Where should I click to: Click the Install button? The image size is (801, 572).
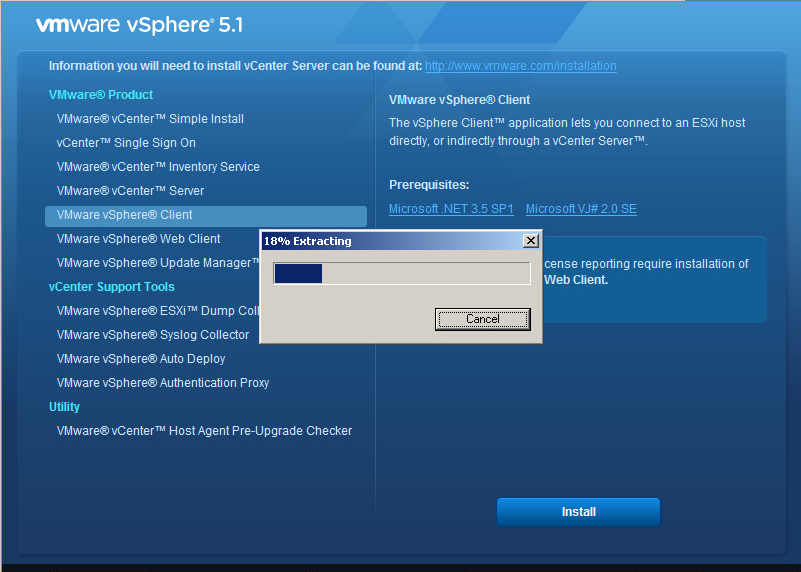point(578,512)
